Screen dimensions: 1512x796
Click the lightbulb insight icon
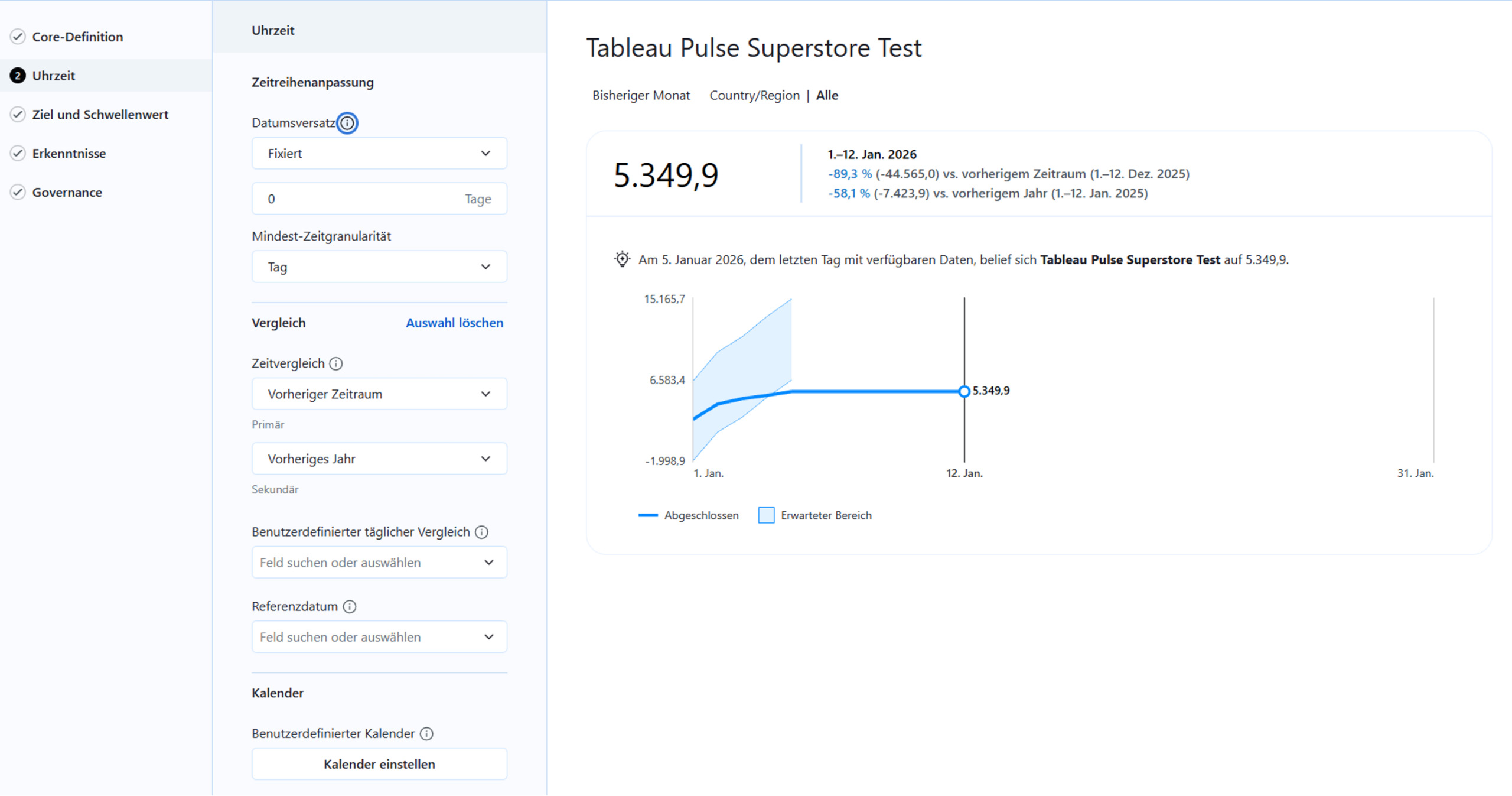622,259
